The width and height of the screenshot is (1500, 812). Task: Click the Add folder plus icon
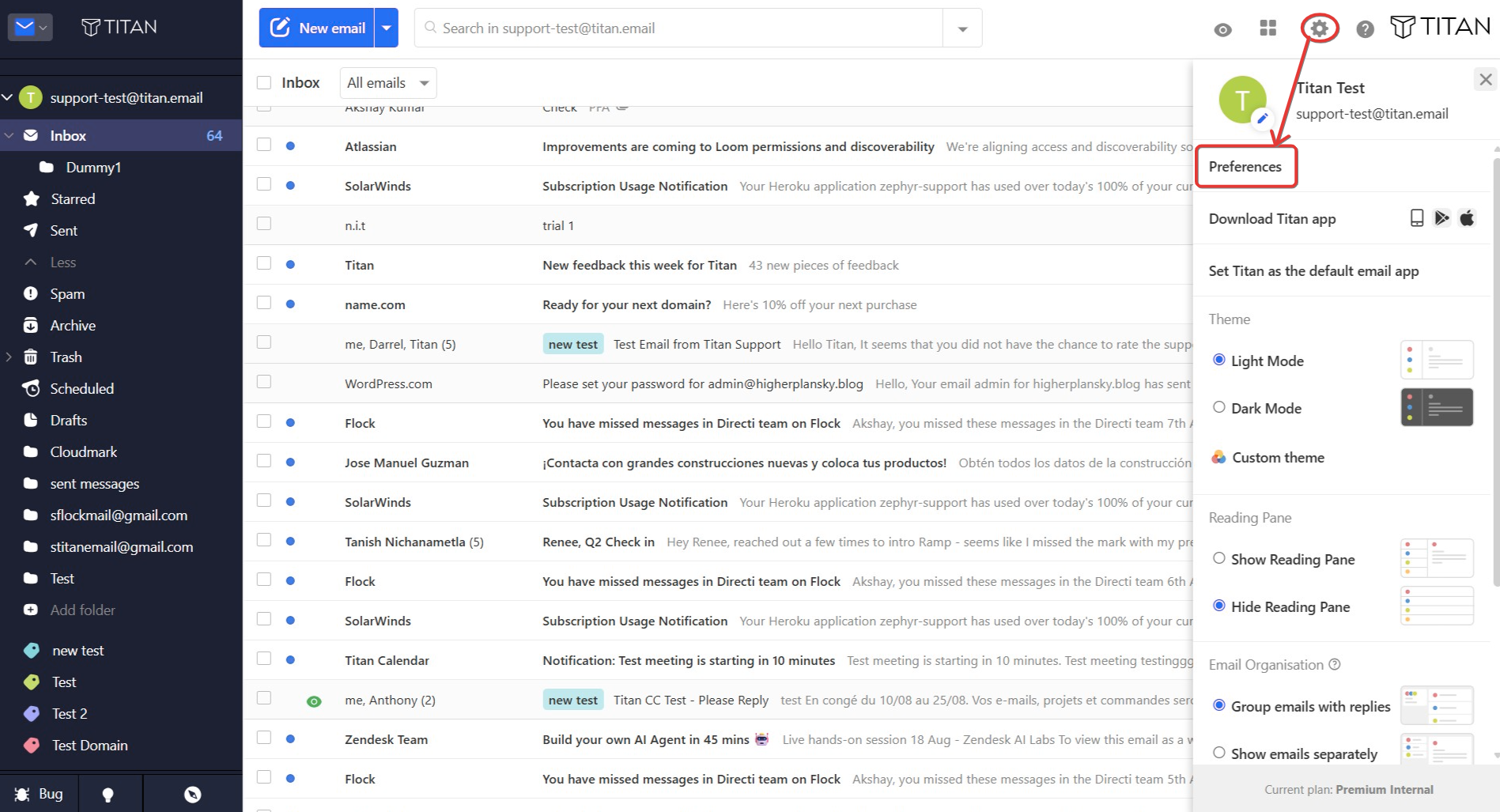pyautogui.click(x=31, y=610)
